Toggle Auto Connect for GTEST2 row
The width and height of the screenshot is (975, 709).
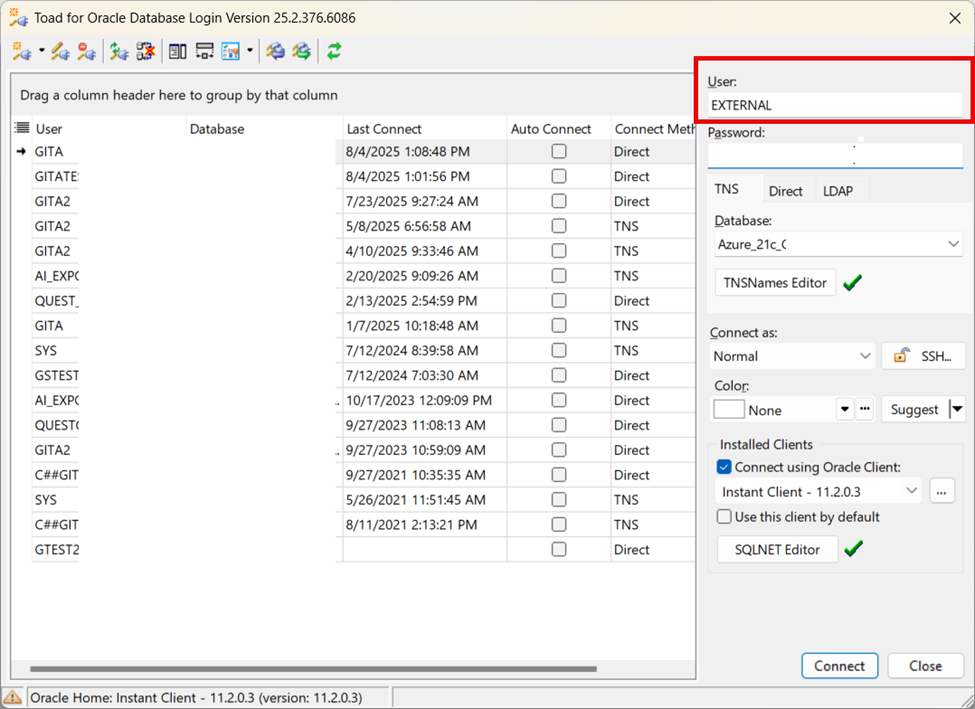tap(559, 549)
